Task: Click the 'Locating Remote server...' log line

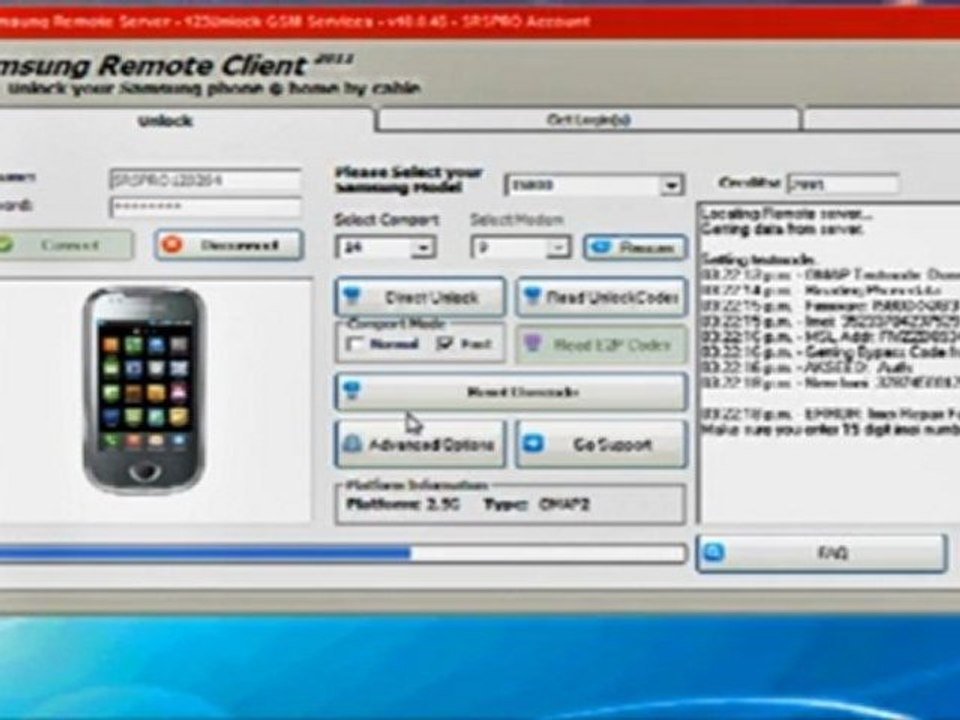Action: click(x=786, y=214)
